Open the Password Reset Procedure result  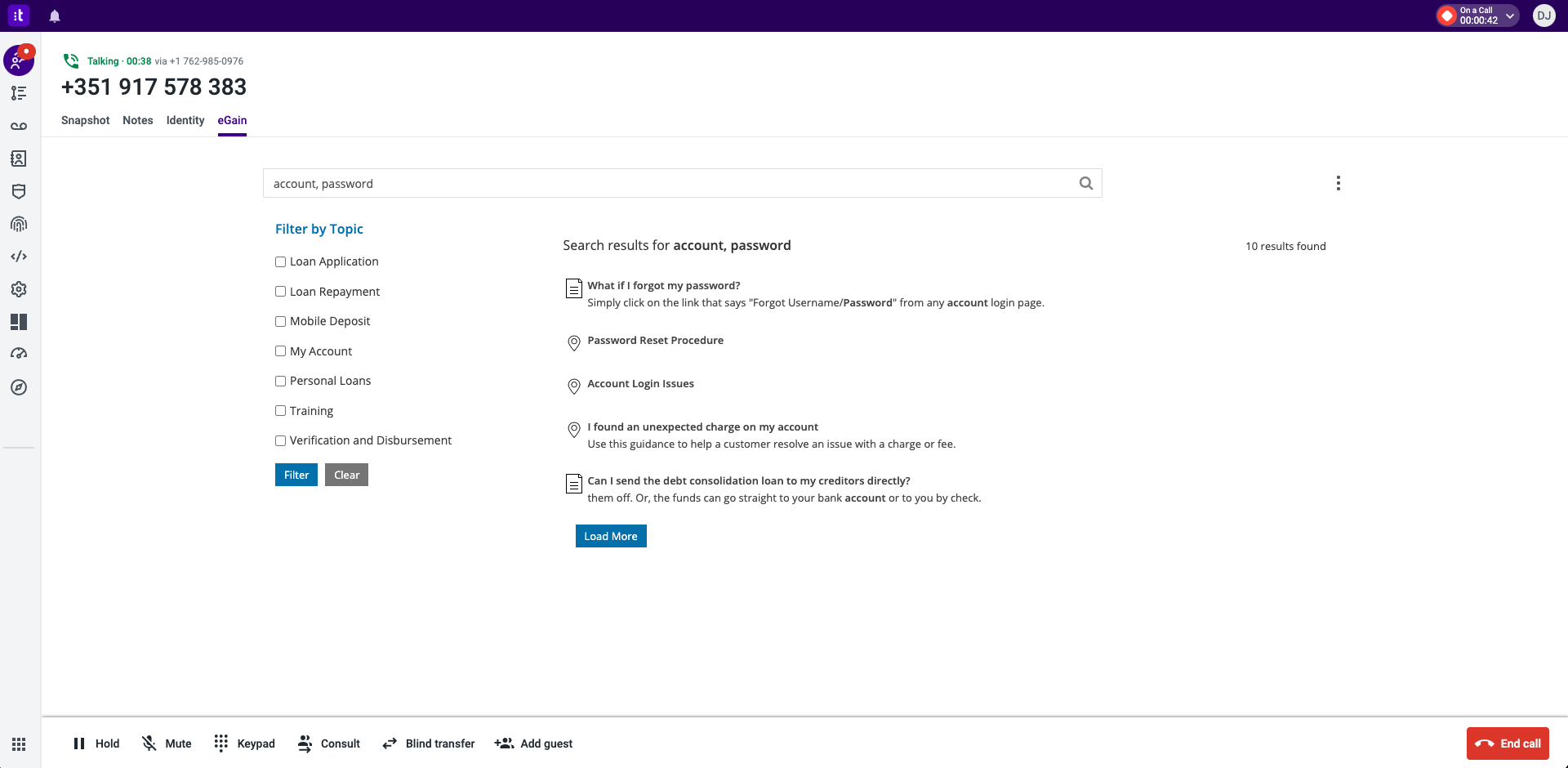tap(655, 341)
